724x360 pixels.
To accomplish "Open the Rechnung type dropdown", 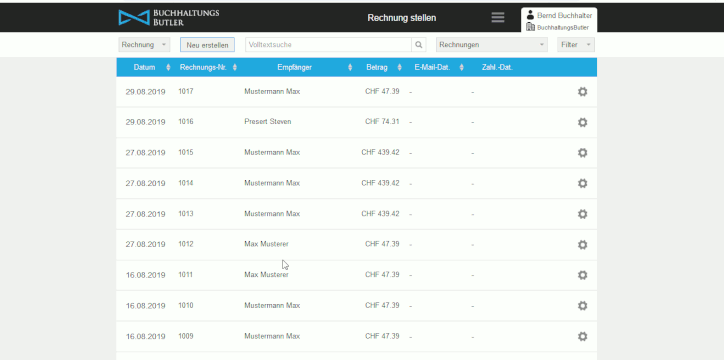I will tap(144, 45).
